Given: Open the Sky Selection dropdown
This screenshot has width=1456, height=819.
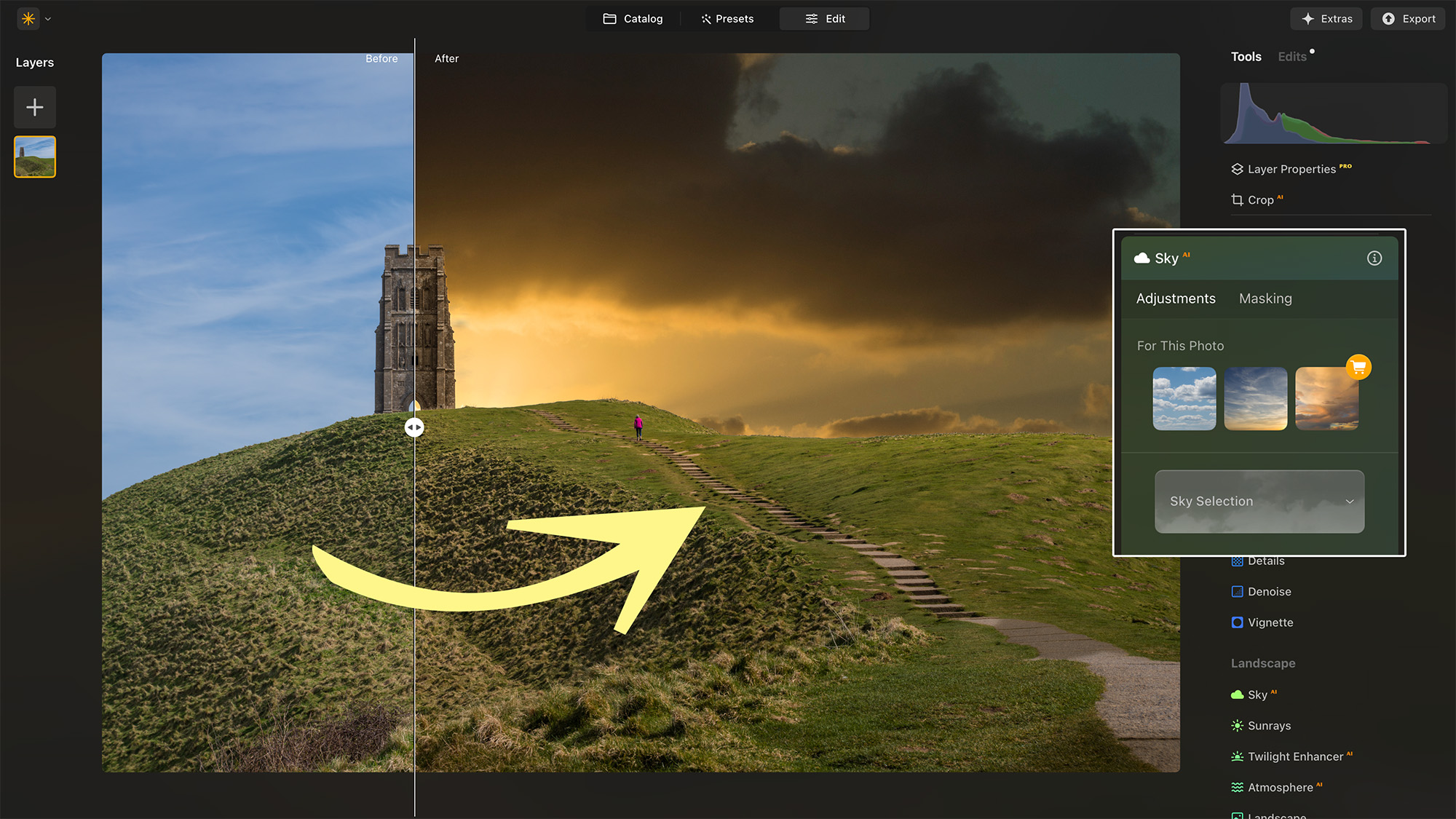Looking at the screenshot, I should point(1259,502).
